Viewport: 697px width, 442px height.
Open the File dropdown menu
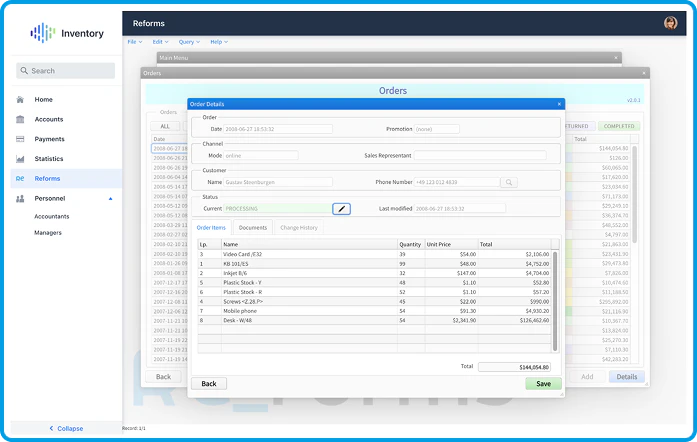coord(134,42)
